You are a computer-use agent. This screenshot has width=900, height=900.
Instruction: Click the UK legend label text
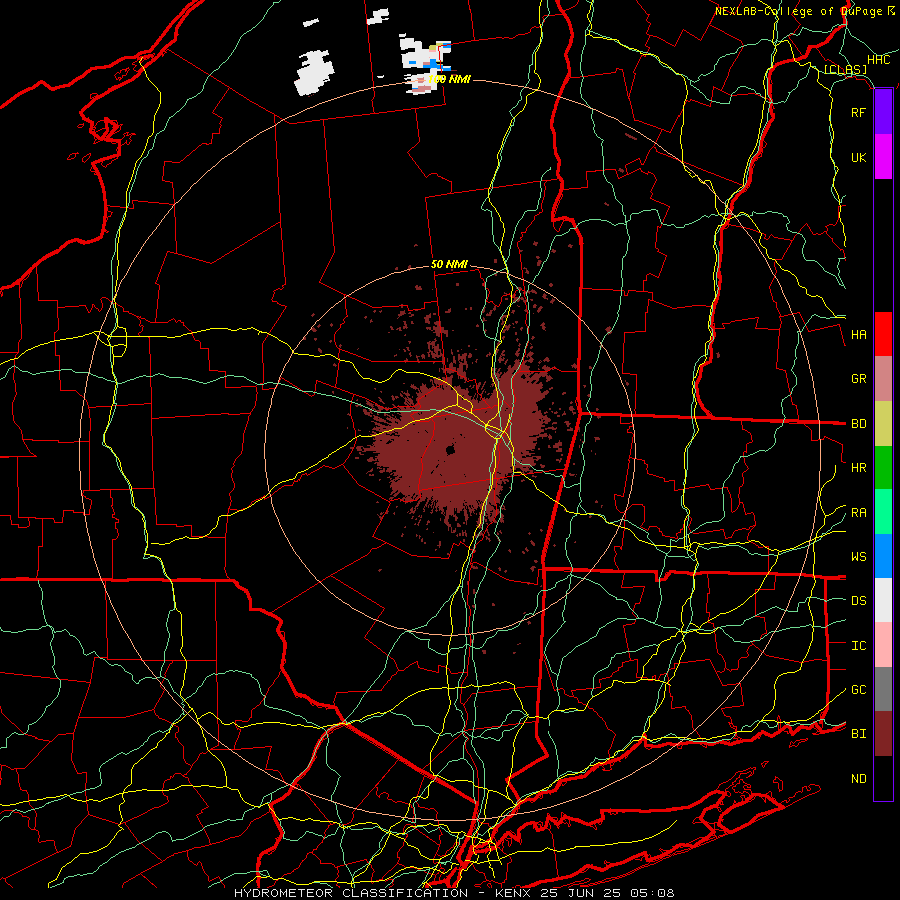click(858, 157)
